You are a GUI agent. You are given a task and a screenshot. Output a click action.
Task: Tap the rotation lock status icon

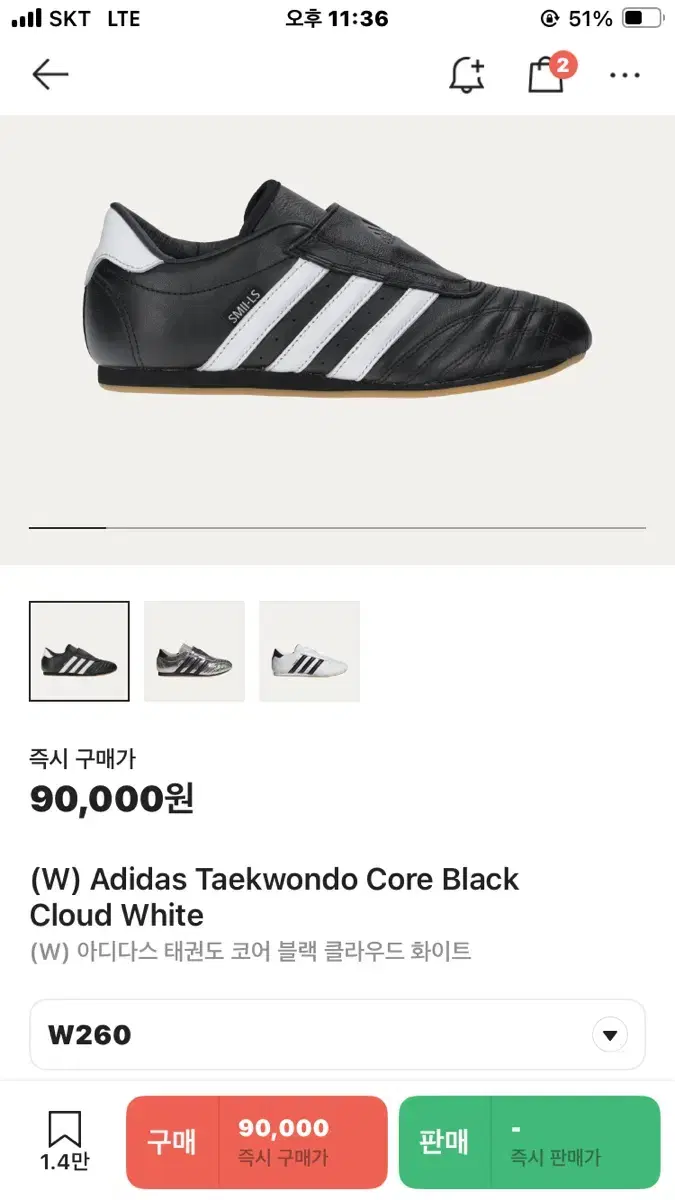[x=549, y=18]
